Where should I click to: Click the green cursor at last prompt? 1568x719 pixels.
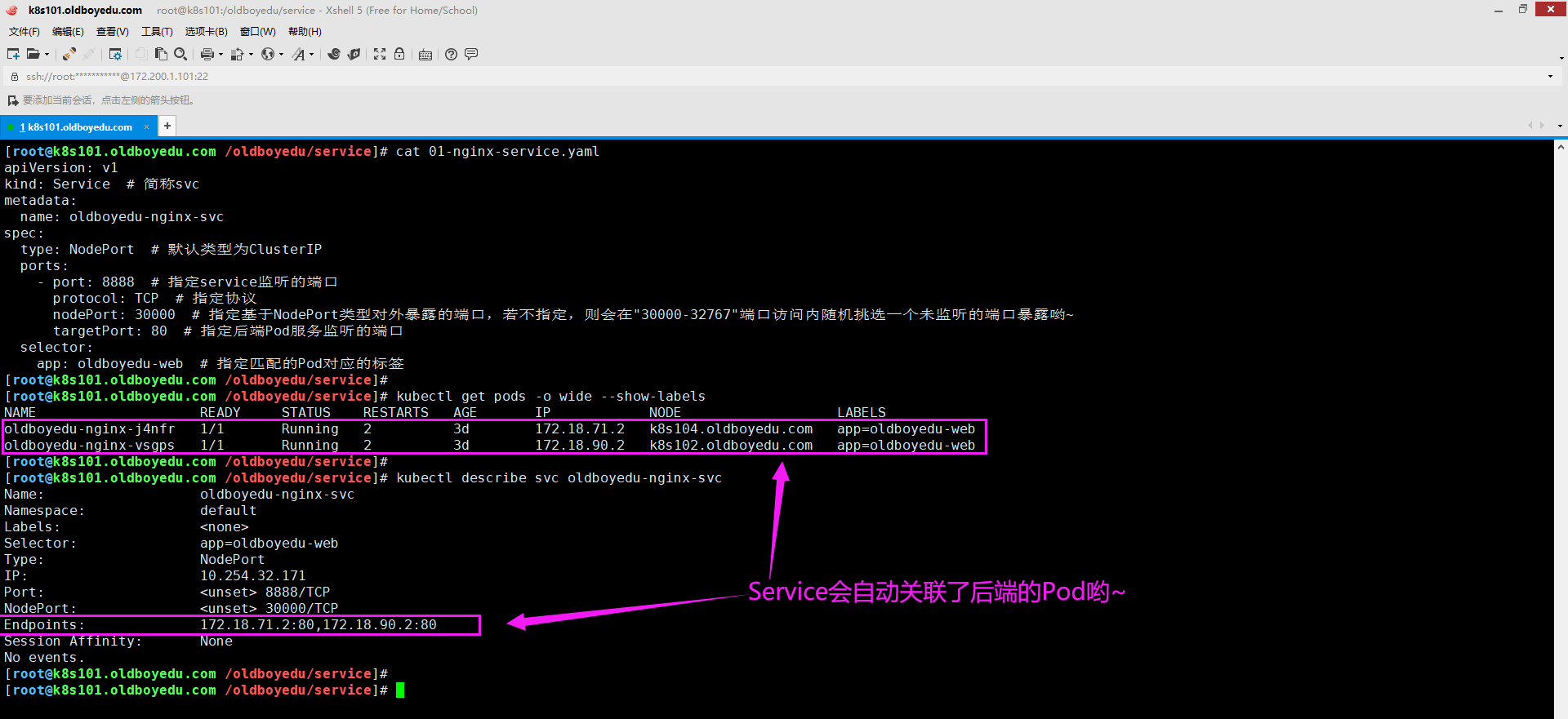coord(400,690)
